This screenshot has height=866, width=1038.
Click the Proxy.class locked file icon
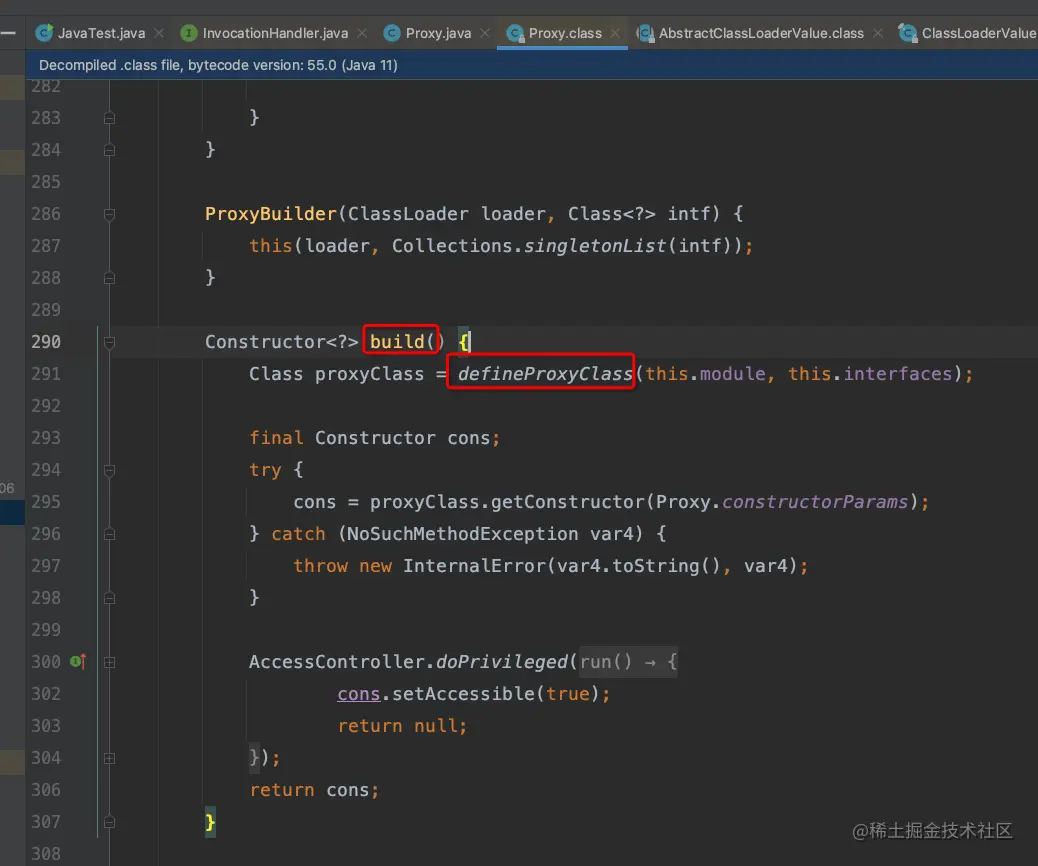(x=514, y=33)
